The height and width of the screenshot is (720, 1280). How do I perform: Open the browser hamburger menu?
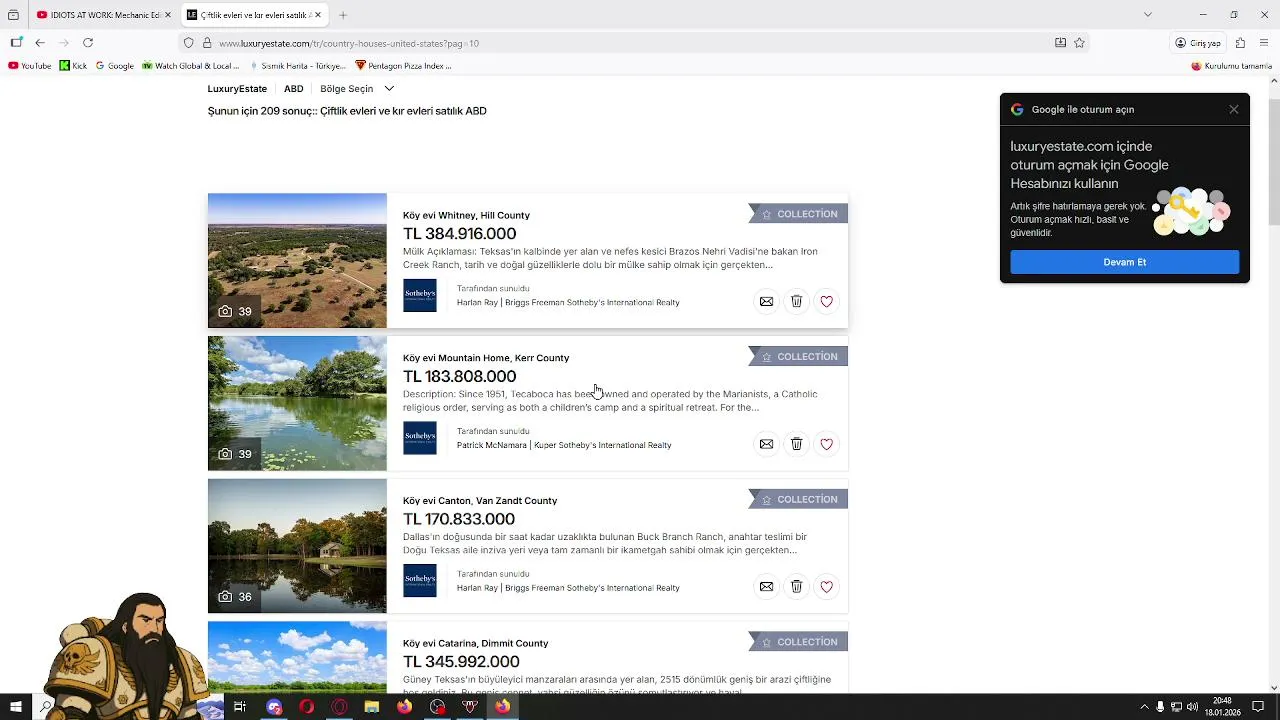(1264, 43)
